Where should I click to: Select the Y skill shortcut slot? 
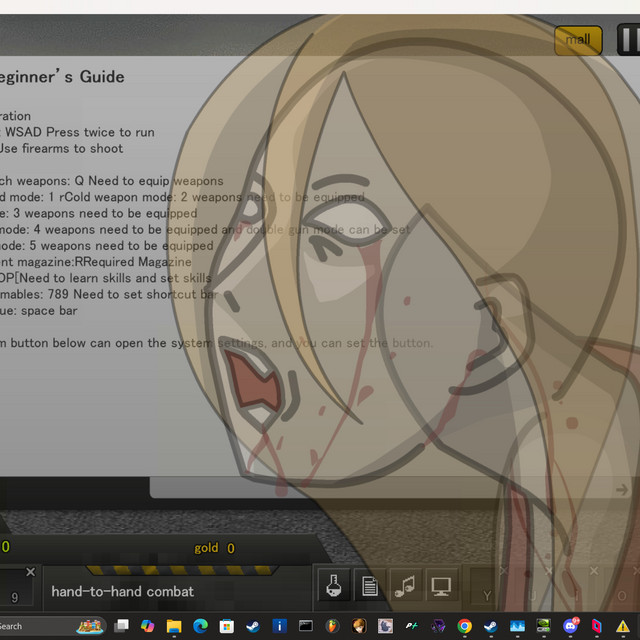pos(487,587)
